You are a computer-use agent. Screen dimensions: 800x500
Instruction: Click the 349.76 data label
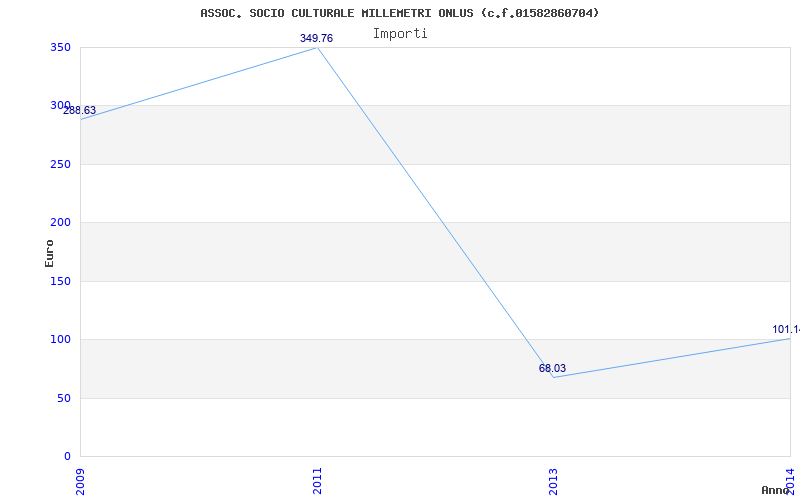tap(316, 38)
